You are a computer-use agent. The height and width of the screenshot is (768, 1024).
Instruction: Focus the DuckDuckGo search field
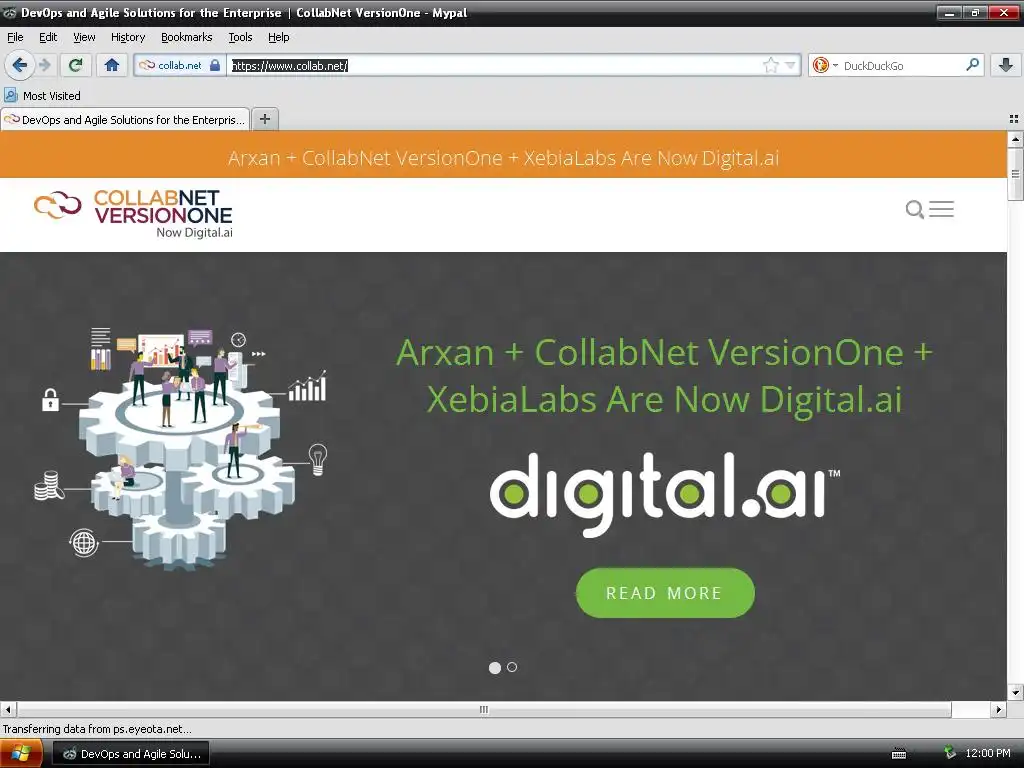click(901, 65)
